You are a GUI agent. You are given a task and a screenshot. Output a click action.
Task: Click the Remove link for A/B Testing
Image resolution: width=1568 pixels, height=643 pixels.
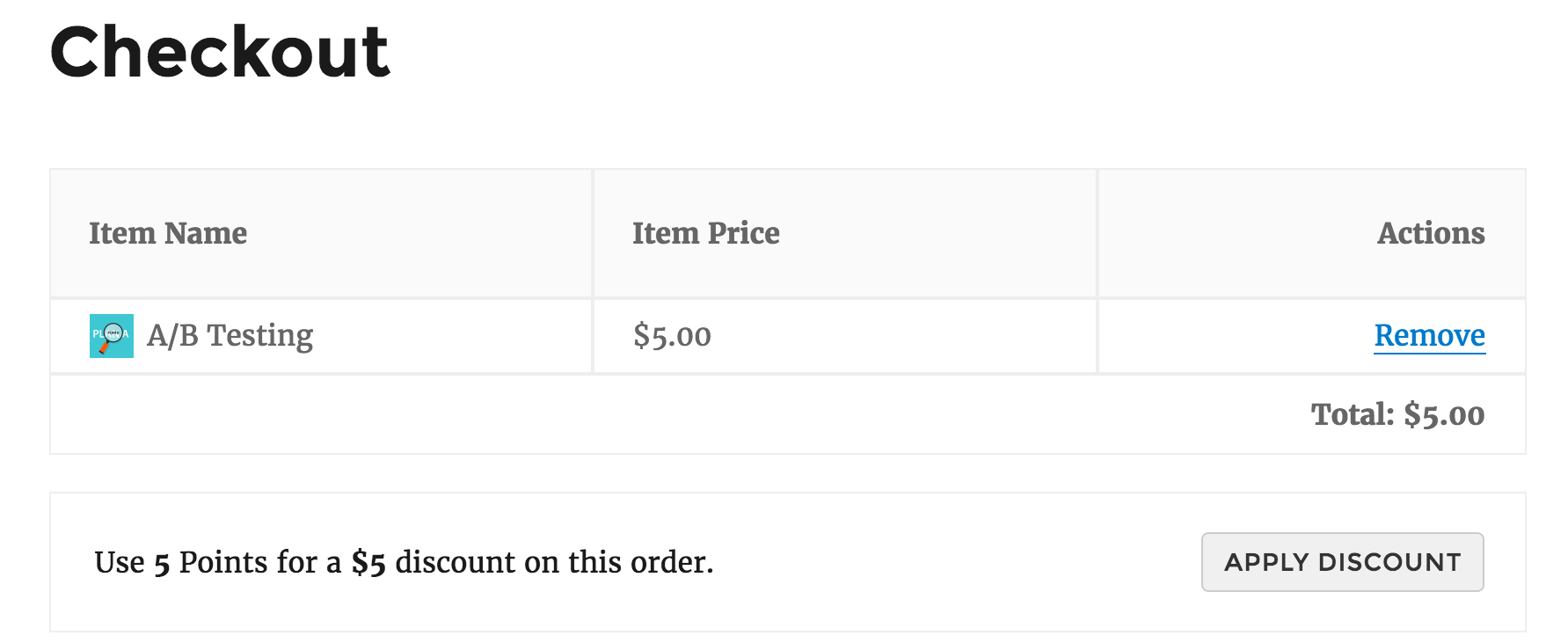[x=1428, y=335]
